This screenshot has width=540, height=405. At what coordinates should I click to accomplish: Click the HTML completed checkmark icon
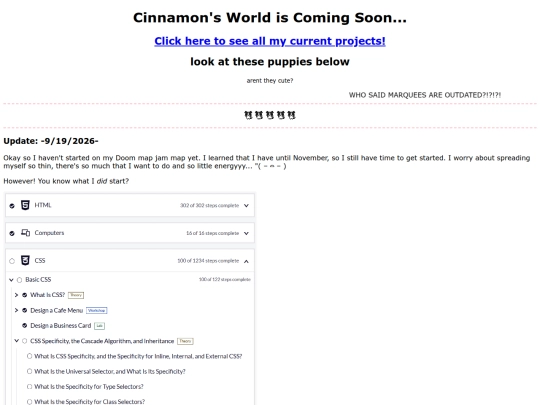tap(12, 206)
